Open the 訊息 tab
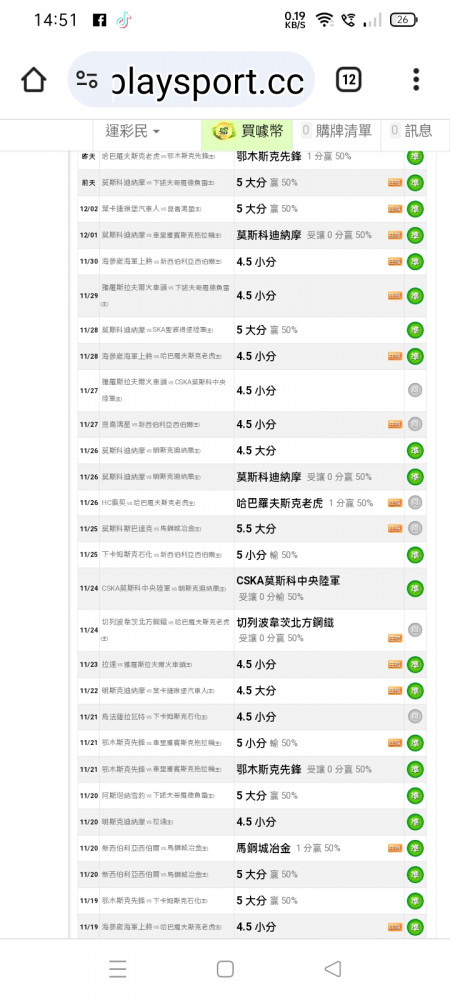 click(411, 131)
